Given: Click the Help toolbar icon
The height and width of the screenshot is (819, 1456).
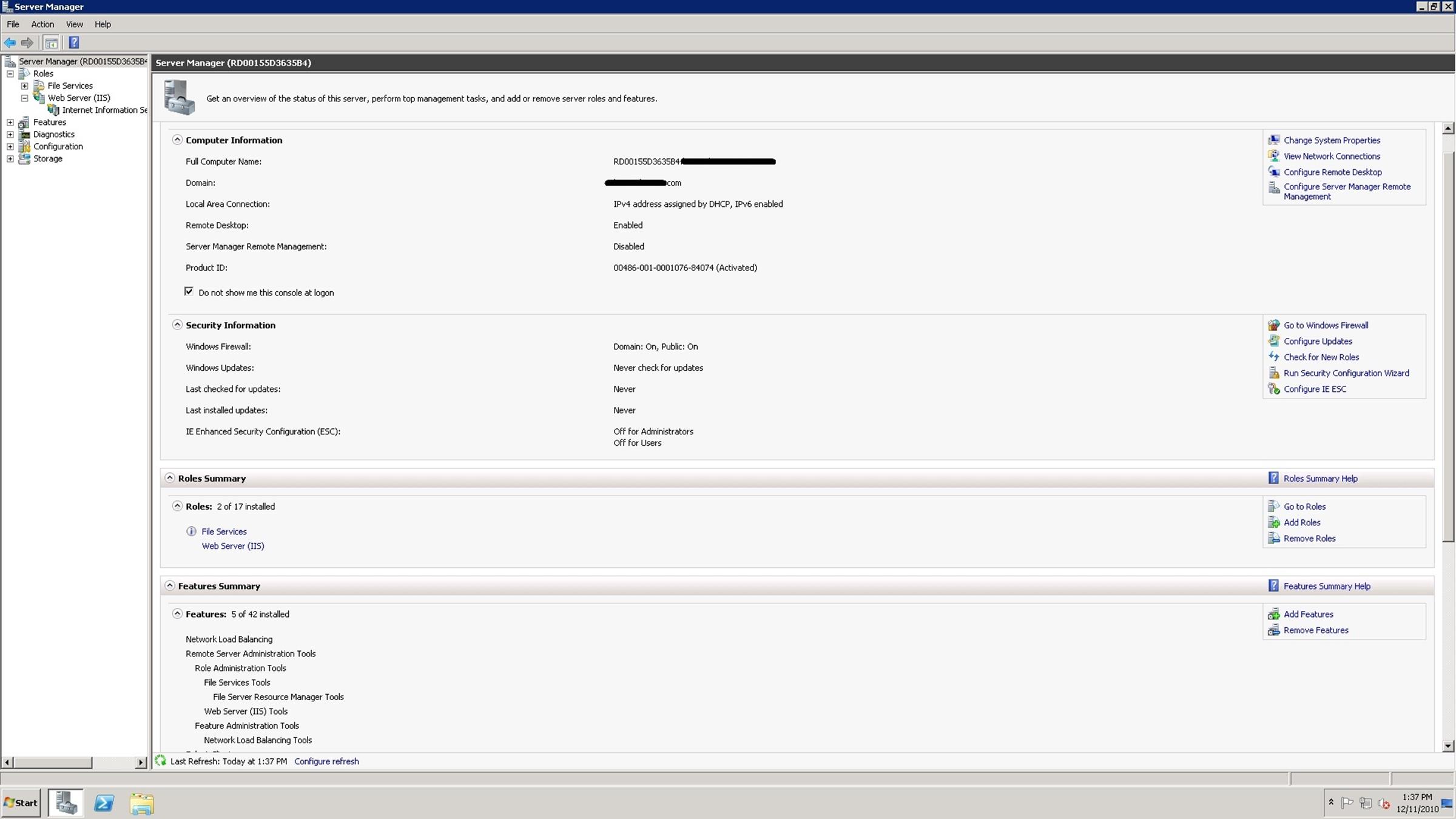Looking at the screenshot, I should [73, 42].
